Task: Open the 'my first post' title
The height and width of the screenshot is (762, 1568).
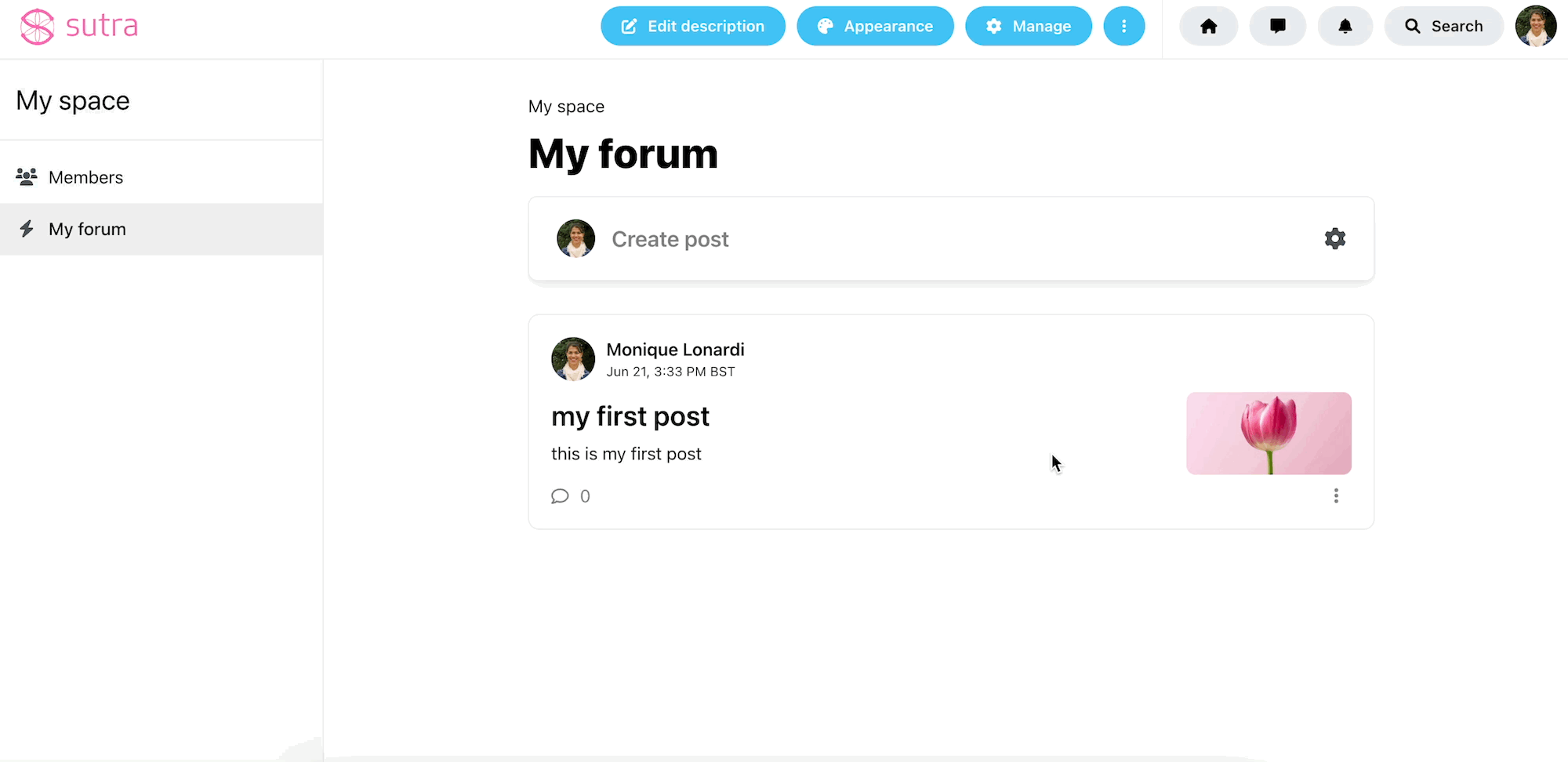Action: pos(630,416)
